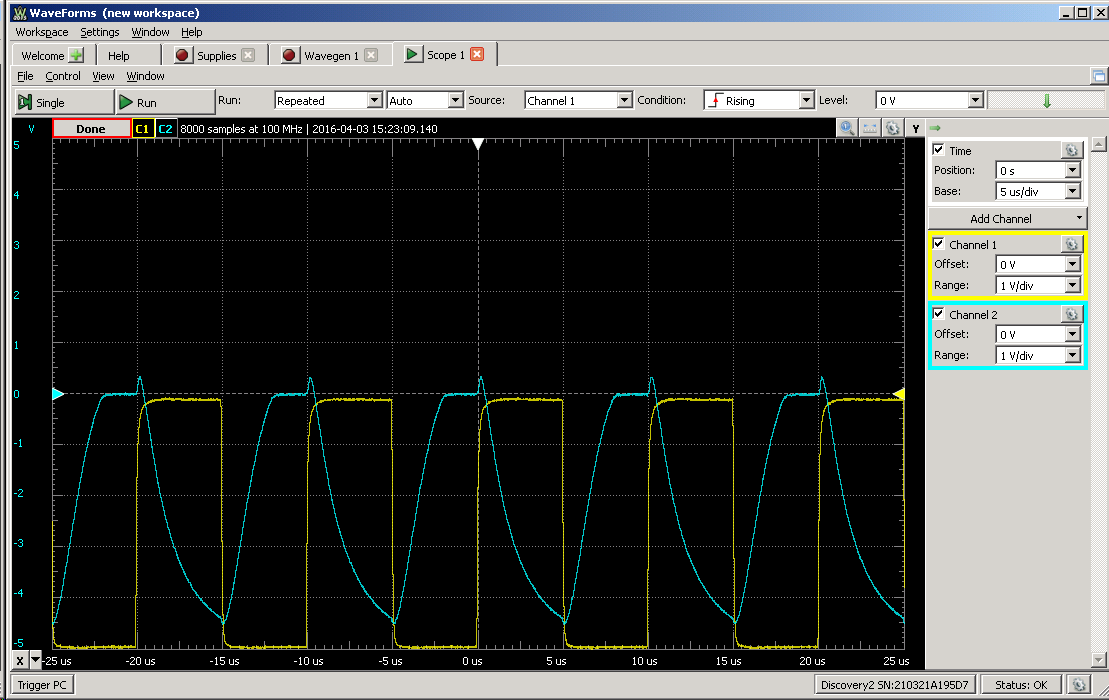Close the Scope 1 tab
The image size is (1109, 700).
477,55
